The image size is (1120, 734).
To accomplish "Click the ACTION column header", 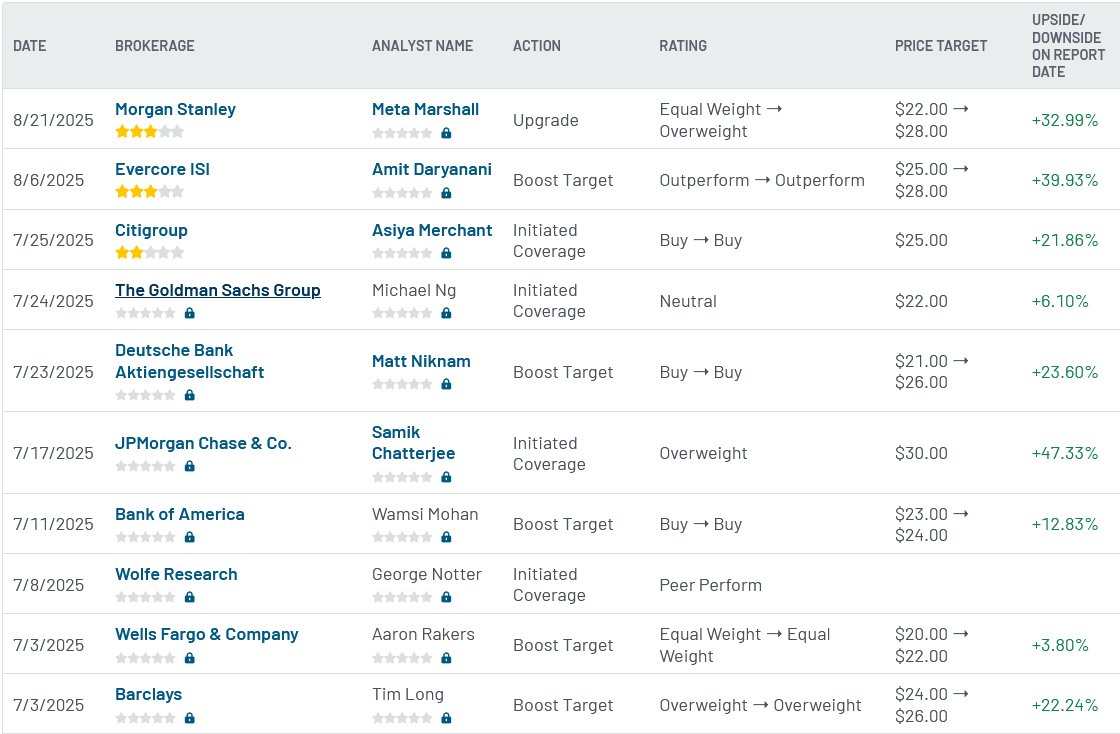I will click(536, 46).
